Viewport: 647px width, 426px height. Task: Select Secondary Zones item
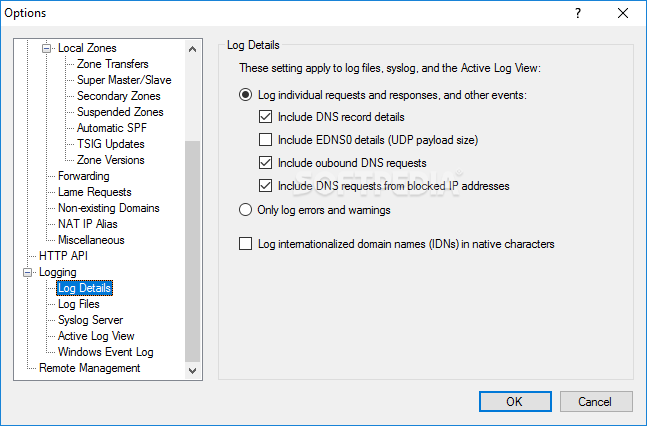[119, 96]
